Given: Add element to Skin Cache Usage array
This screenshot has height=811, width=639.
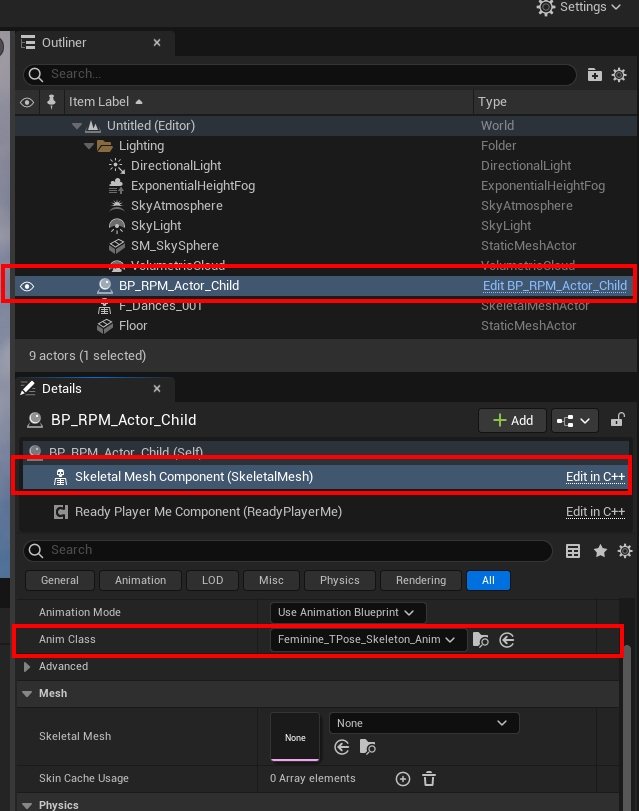Looking at the screenshot, I should pos(403,779).
